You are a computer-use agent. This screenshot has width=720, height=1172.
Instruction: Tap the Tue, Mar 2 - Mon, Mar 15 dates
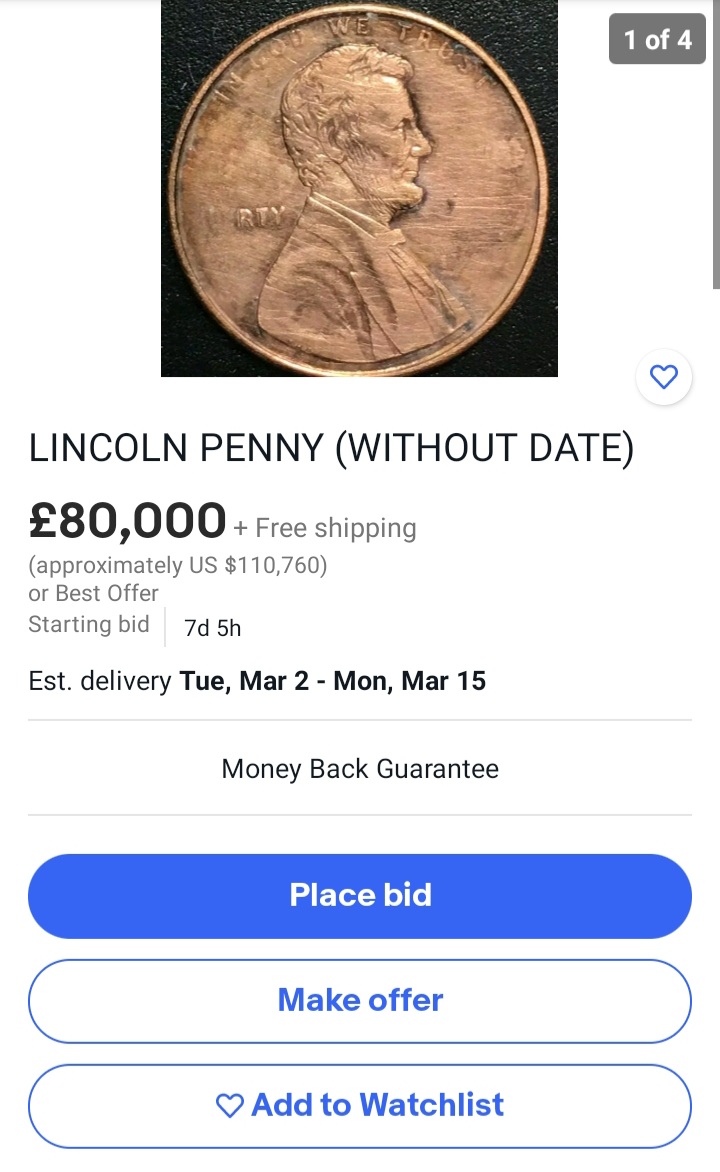(333, 682)
